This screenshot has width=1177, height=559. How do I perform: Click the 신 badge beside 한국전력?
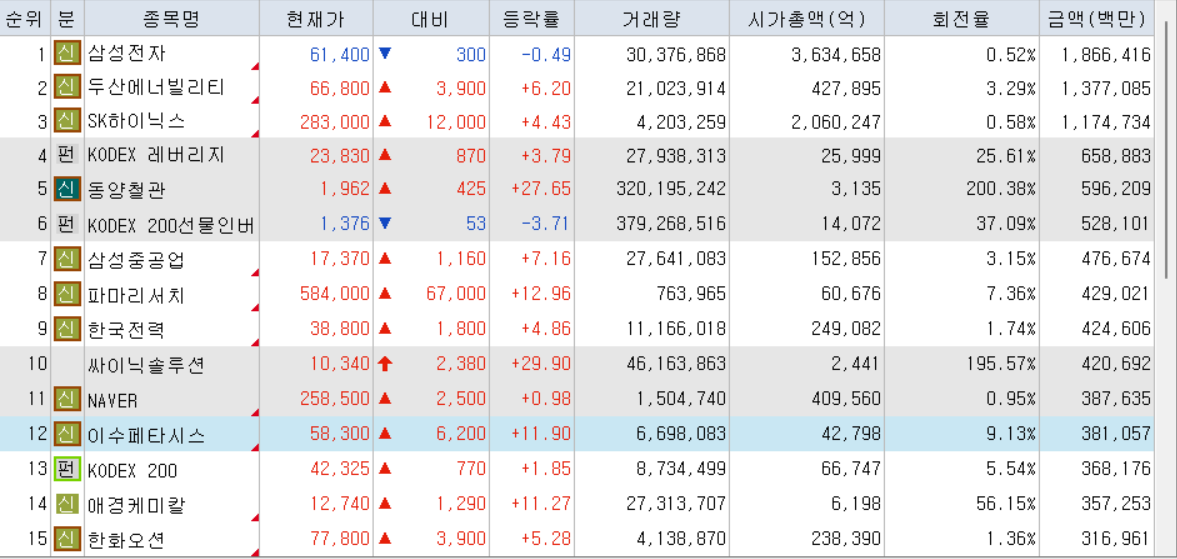tap(67, 328)
